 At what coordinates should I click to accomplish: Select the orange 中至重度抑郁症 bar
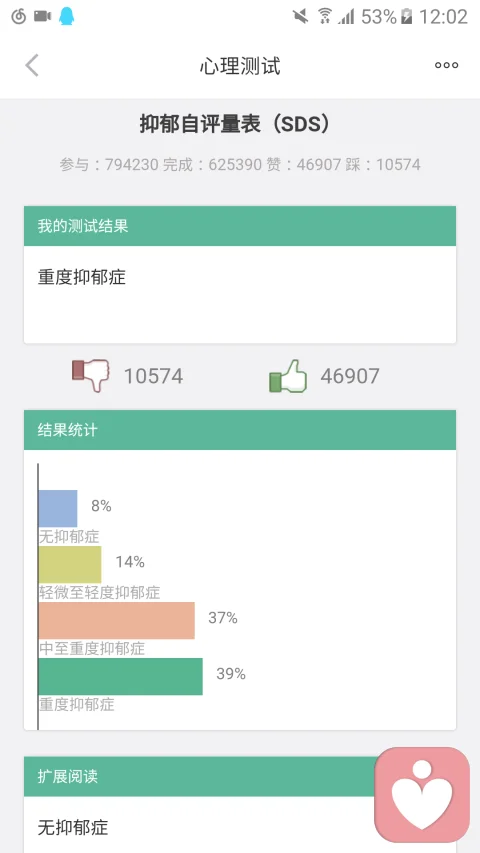[116, 620]
